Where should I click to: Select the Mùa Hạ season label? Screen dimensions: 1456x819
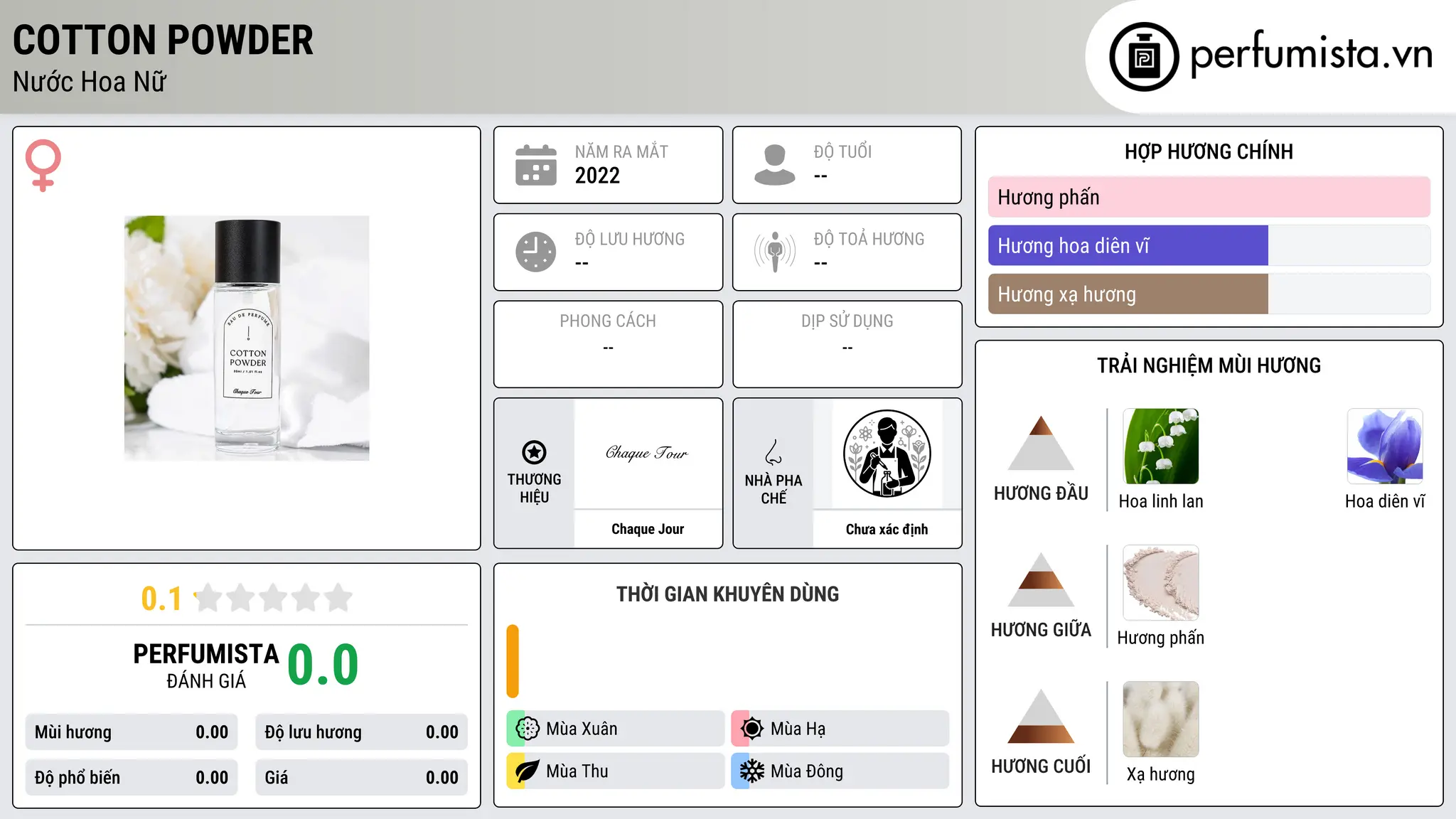798,729
